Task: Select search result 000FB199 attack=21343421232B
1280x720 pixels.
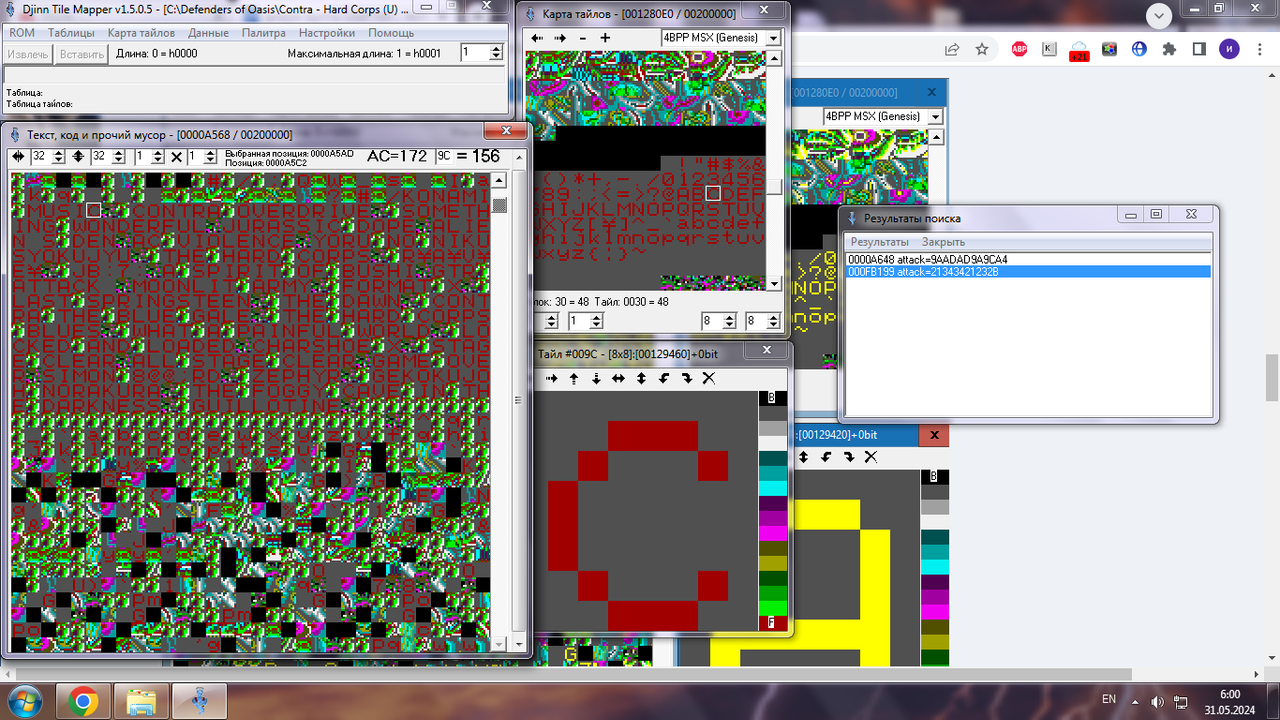Action: click(1028, 272)
